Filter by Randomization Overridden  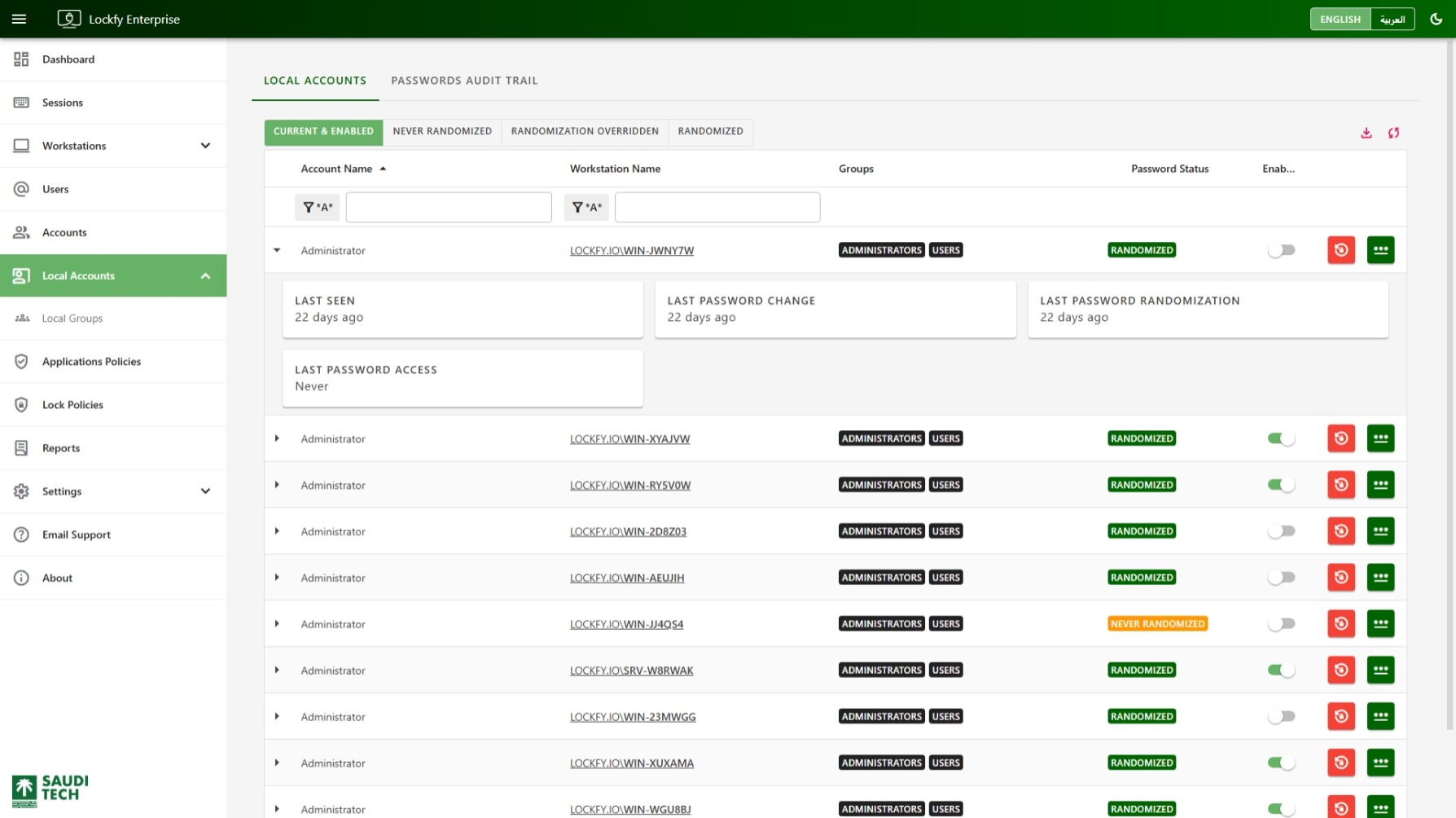(585, 131)
